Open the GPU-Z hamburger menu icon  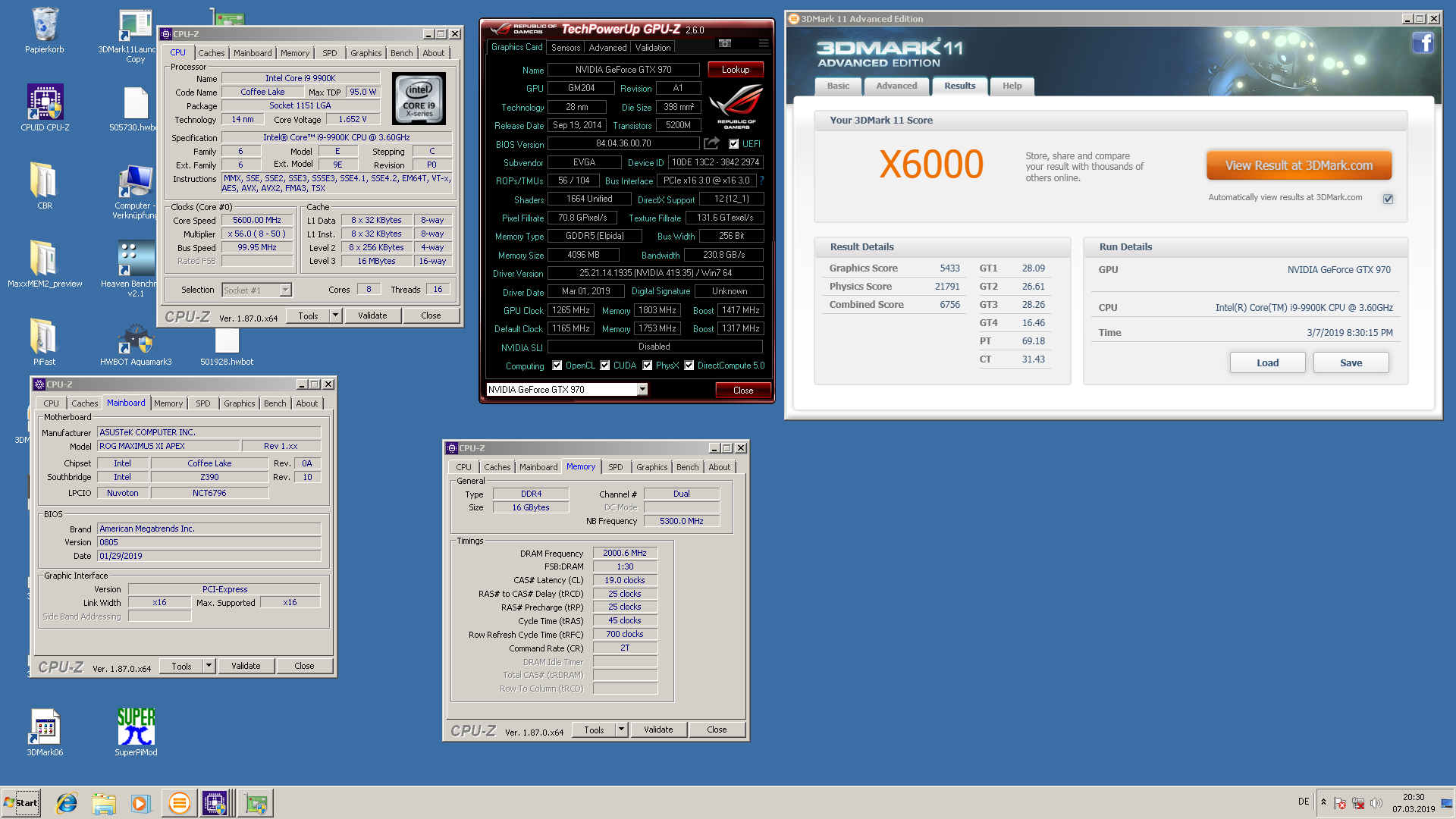[x=764, y=44]
